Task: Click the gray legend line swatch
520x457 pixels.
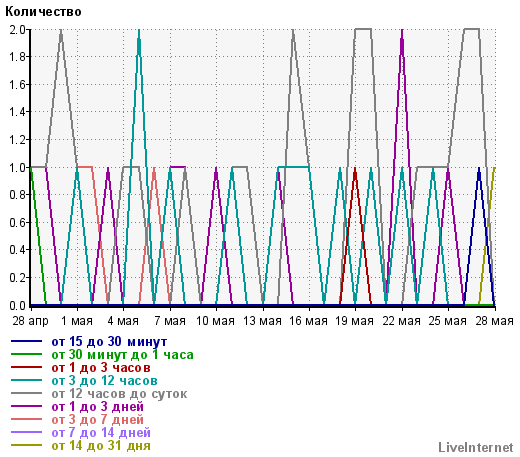Action: pos(26,393)
